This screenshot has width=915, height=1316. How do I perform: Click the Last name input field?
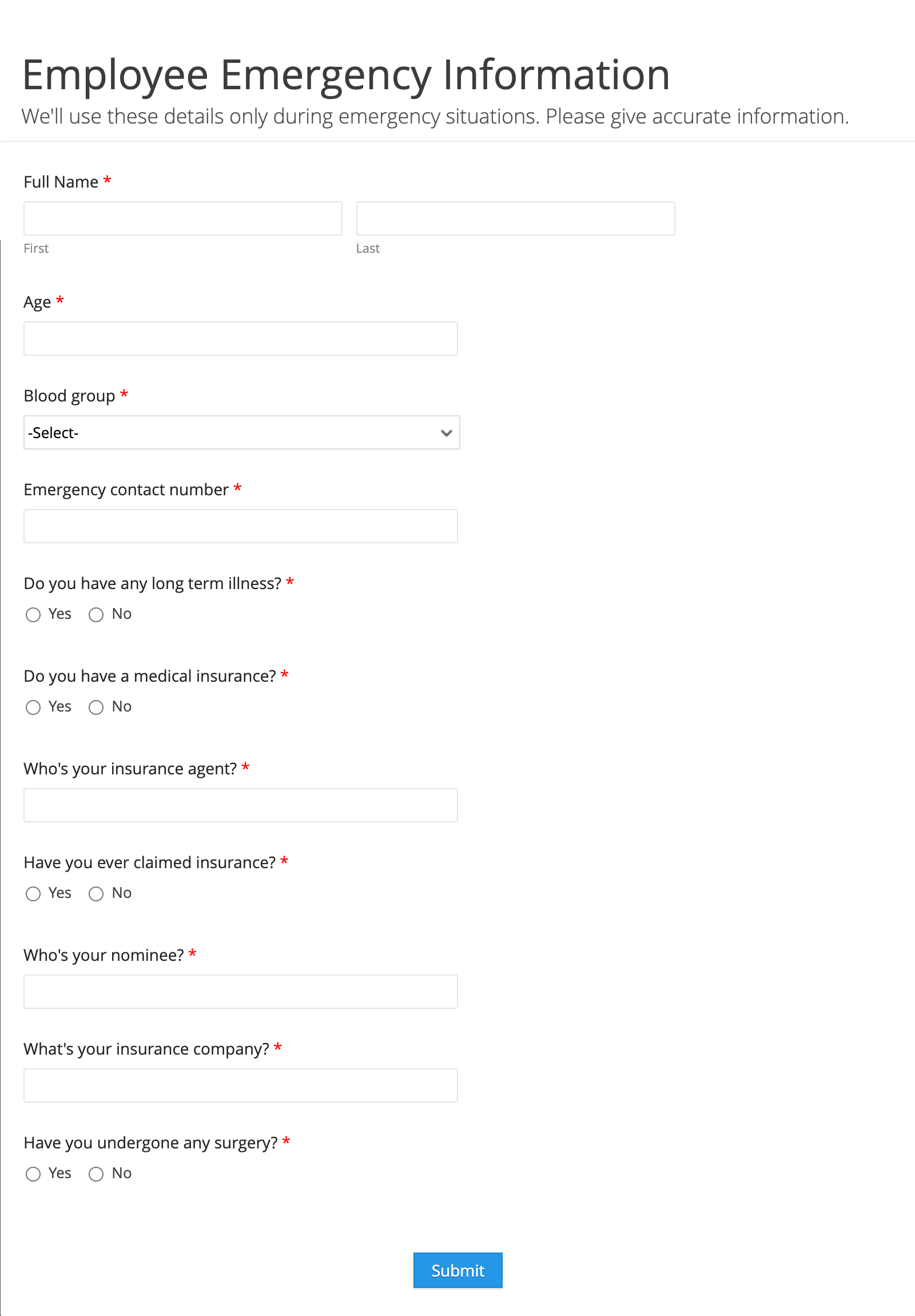(515, 218)
